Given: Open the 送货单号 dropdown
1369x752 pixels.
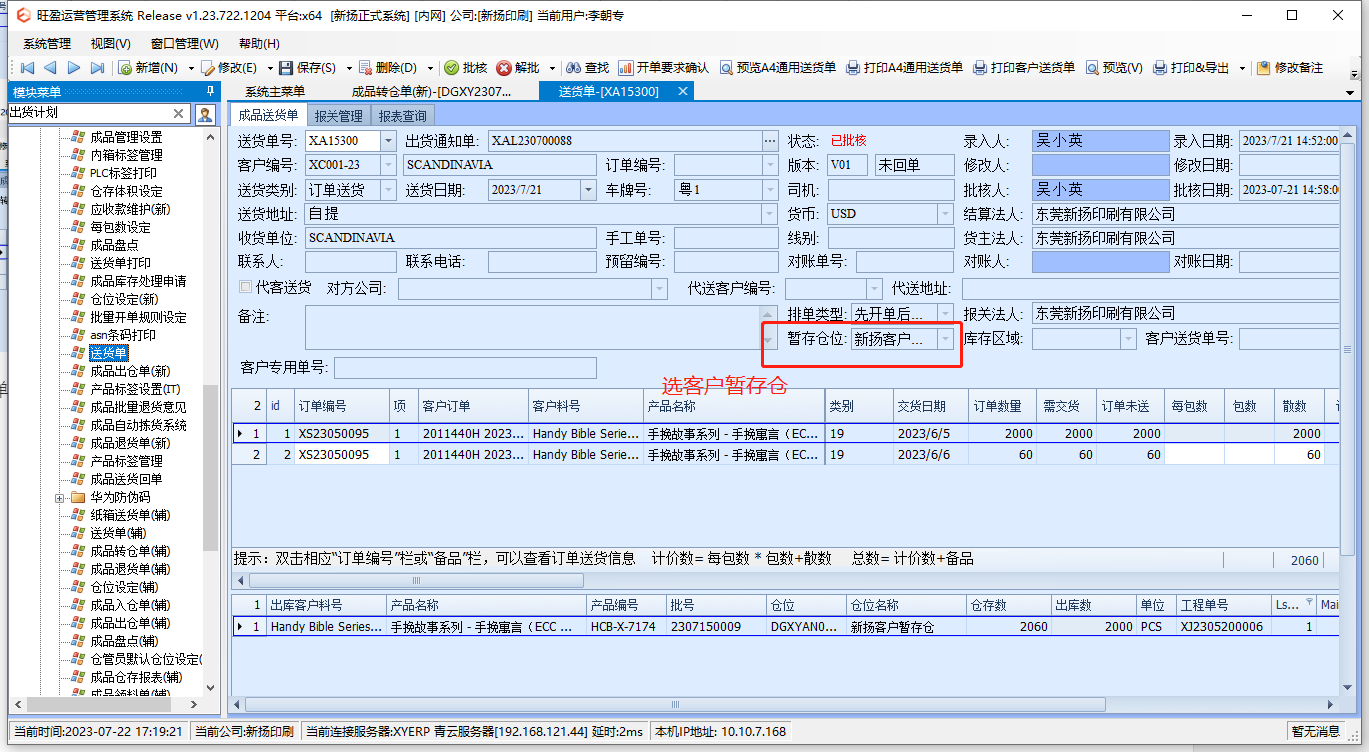Looking at the screenshot, I should pyautogui.click(x=389, y=140).
